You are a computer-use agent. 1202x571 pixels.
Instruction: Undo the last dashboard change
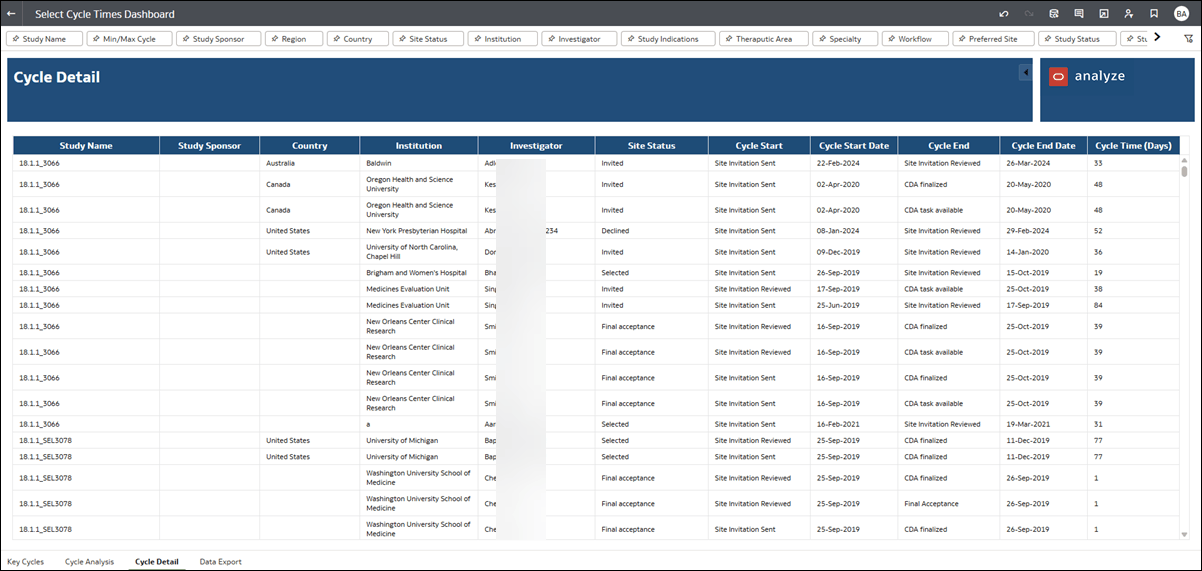1004,14
